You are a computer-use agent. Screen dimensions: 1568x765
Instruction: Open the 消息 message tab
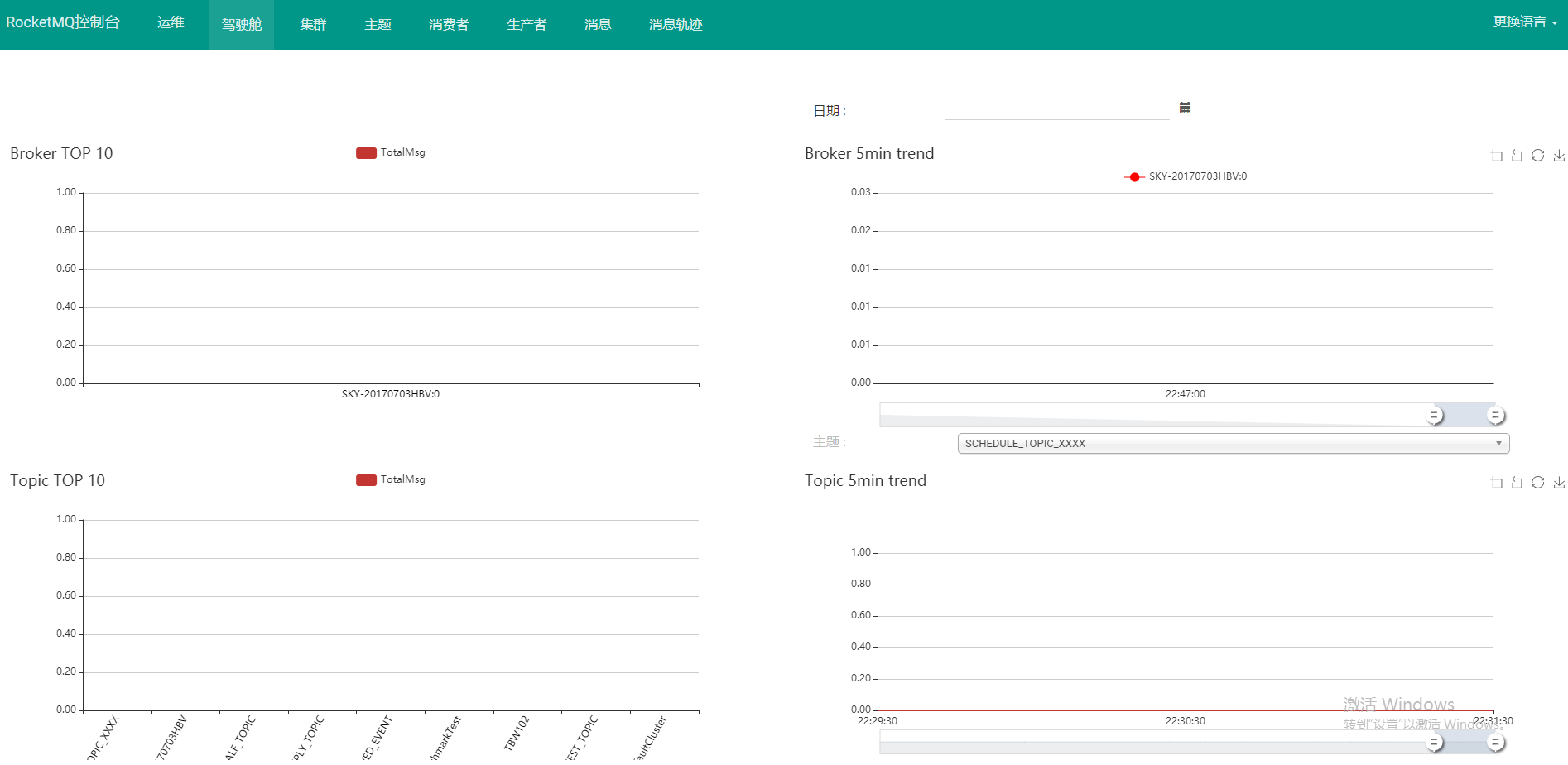(598, 25)
